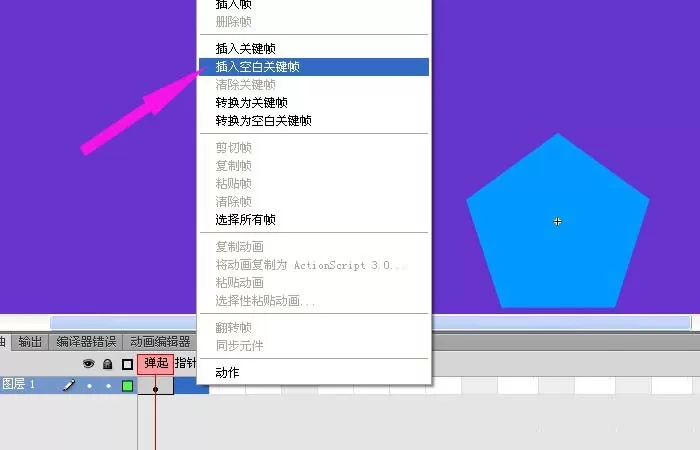The height and width of the screenshot is (450, 700).
Task: Click the eye show/hide all layers icon
Action: tap(88, 363)
